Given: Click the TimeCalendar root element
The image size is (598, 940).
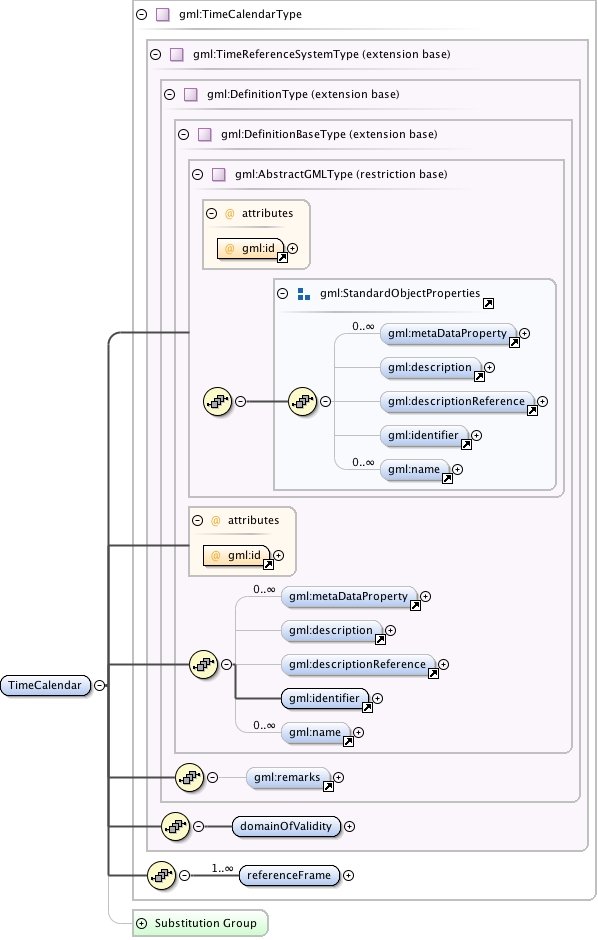Looking at the screenshot, I should pos(45,685).
